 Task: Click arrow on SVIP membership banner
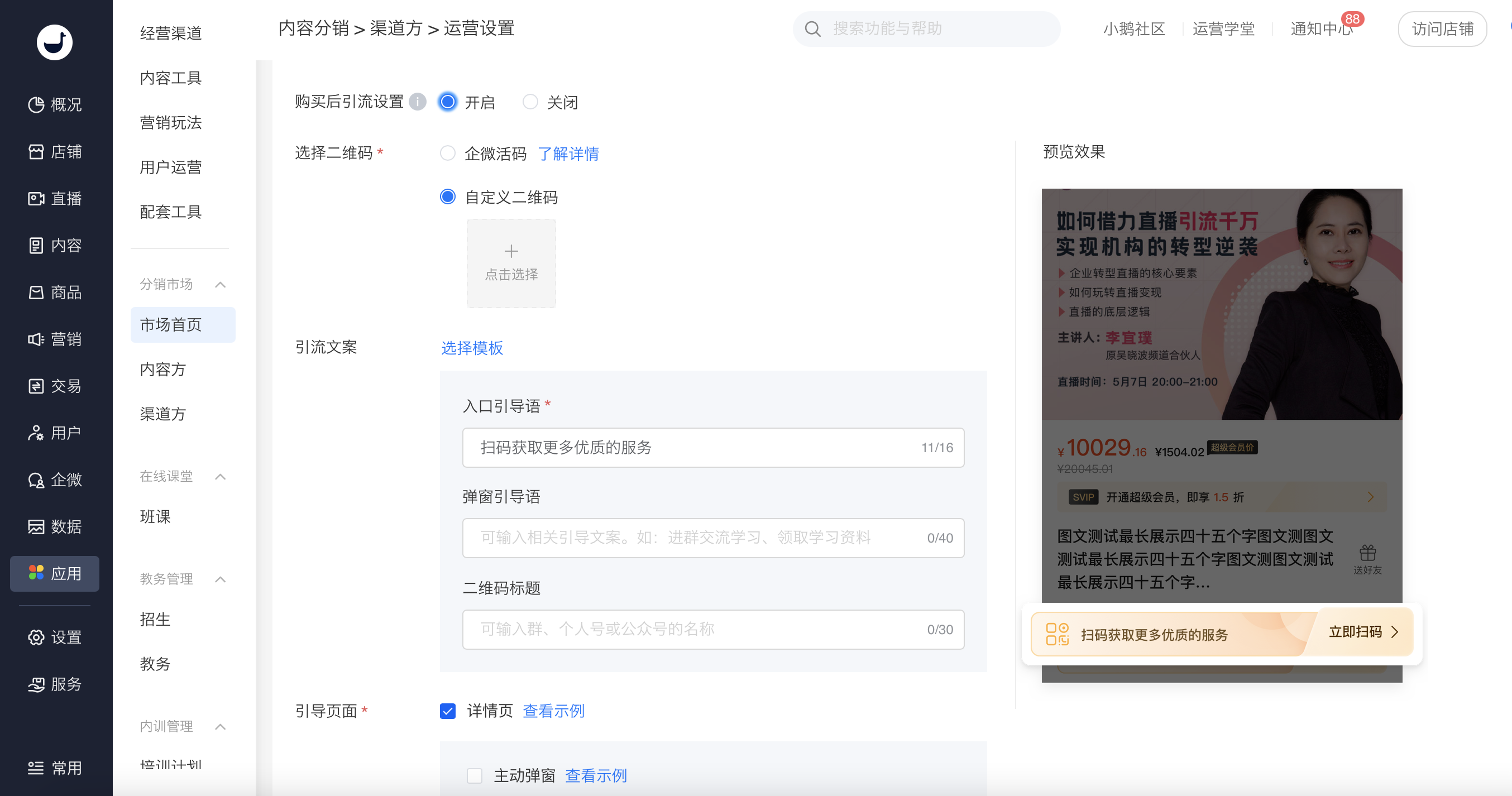[1371, 497]
